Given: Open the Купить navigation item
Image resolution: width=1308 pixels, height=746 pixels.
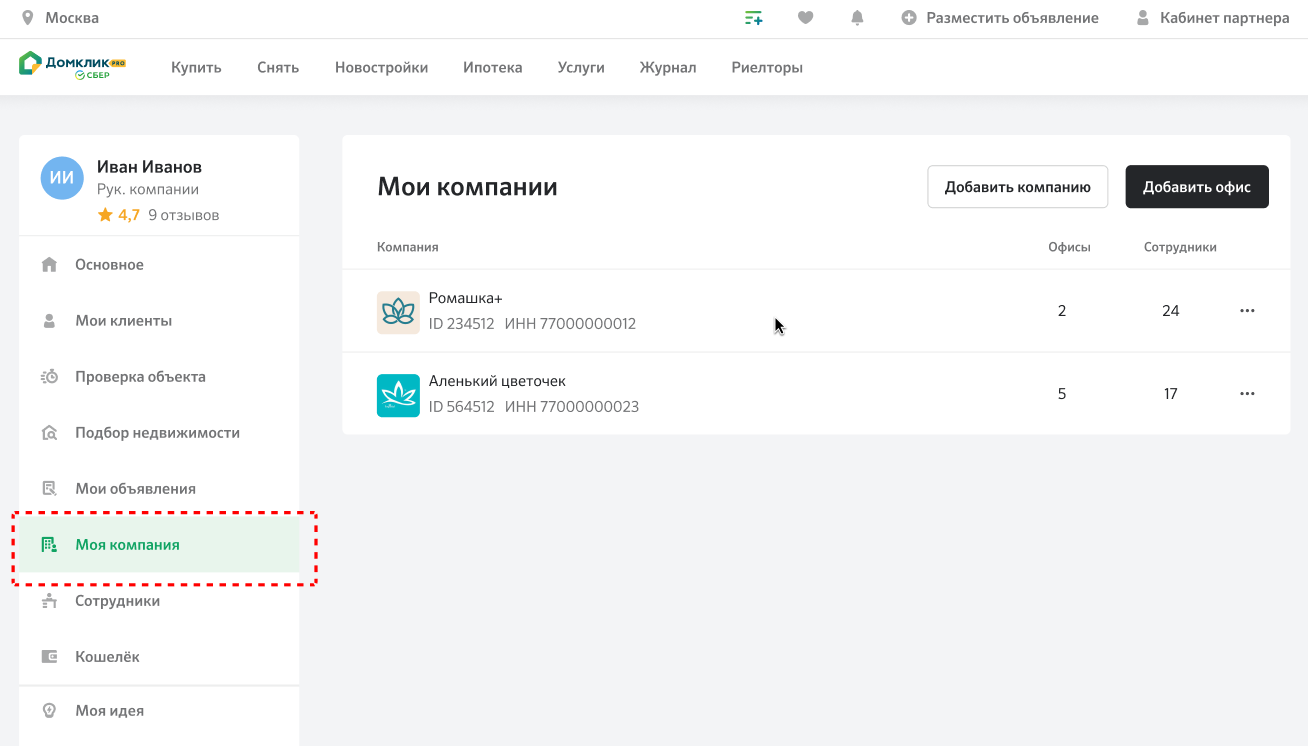Looking at the screenshot, I should point(196,68).
